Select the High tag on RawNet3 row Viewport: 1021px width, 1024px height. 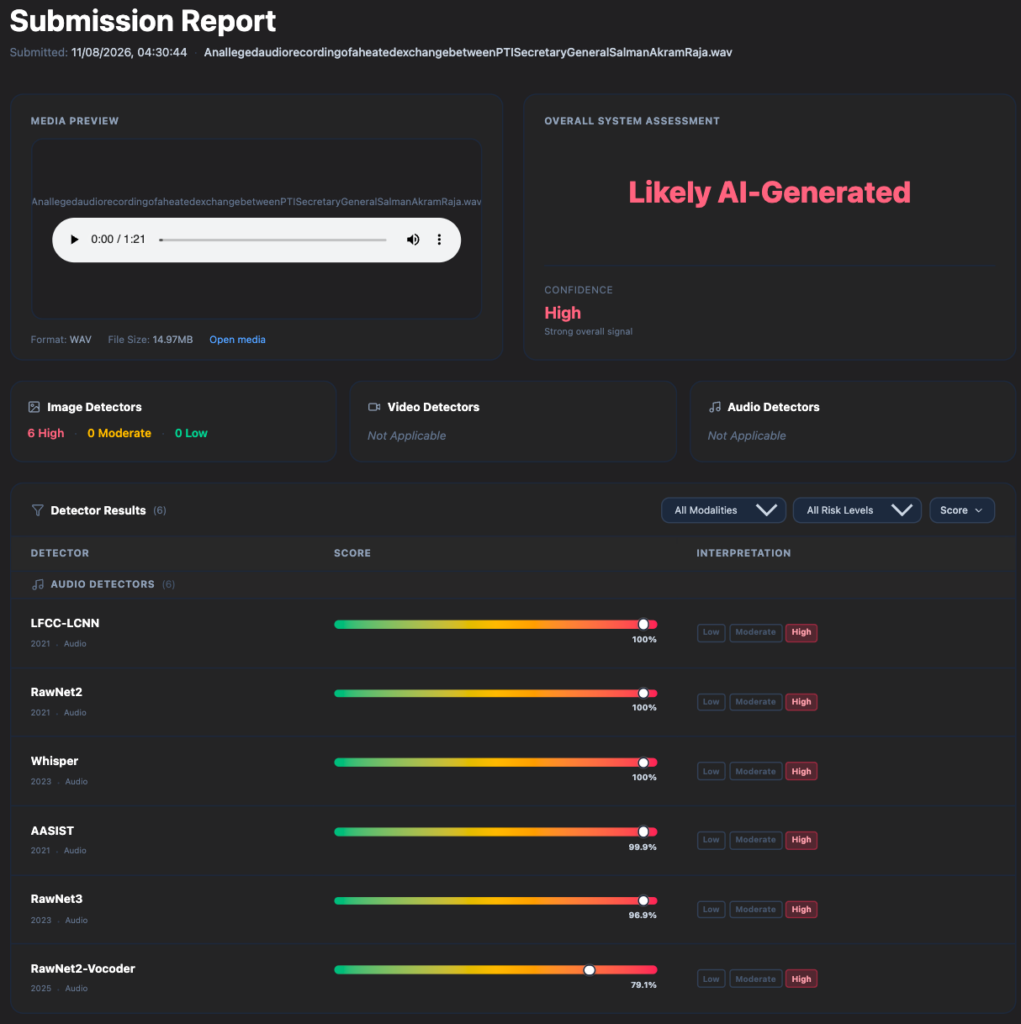801,910
